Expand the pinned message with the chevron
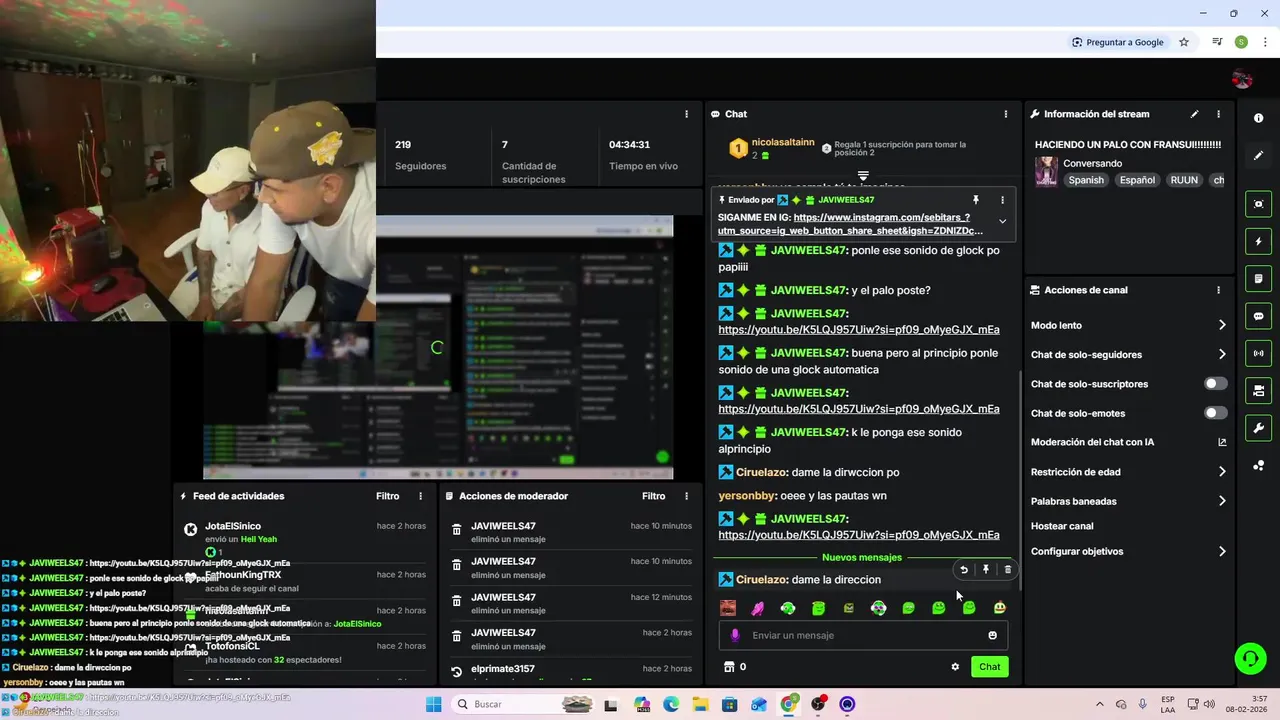This screenshot has width=1280, height=720. pos(1002,222)
